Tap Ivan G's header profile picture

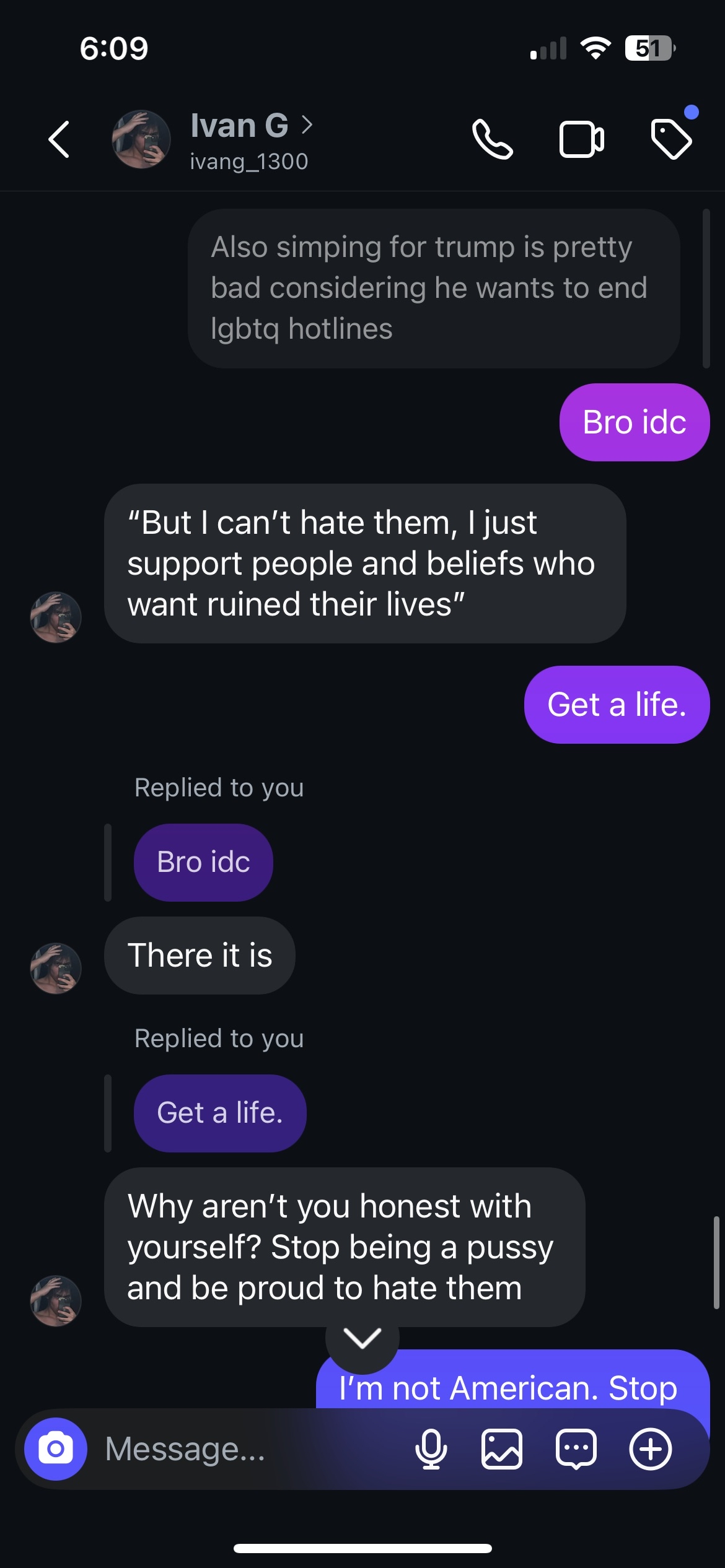(141, 139)
